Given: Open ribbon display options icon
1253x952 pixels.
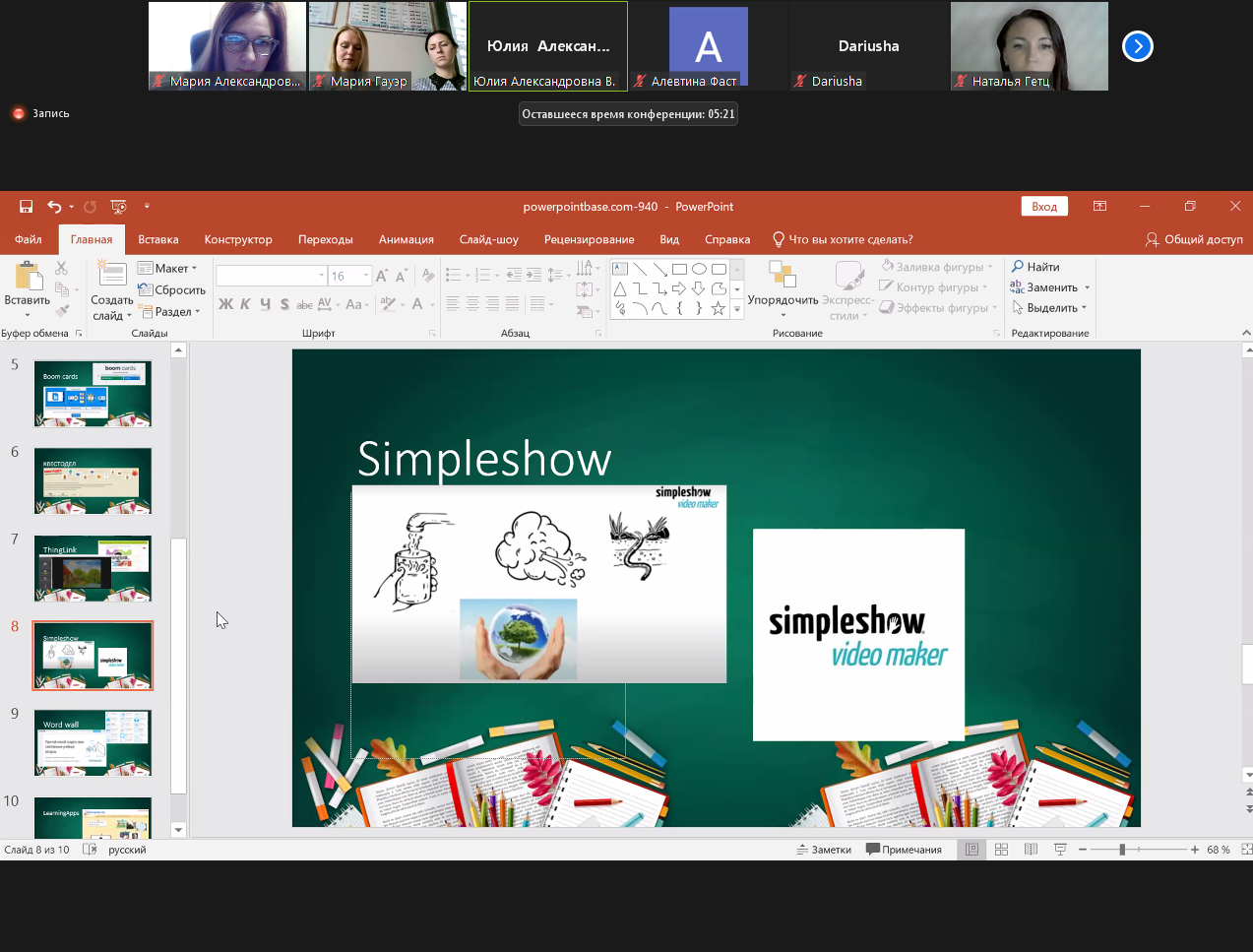Looking at the screenshot, I should click(x=1099, y=207).
